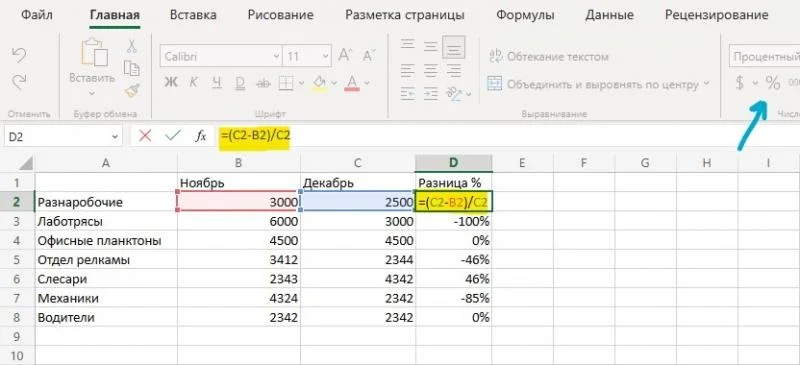
Task: Apply the red font color A
Action: [x=352, y=83]
